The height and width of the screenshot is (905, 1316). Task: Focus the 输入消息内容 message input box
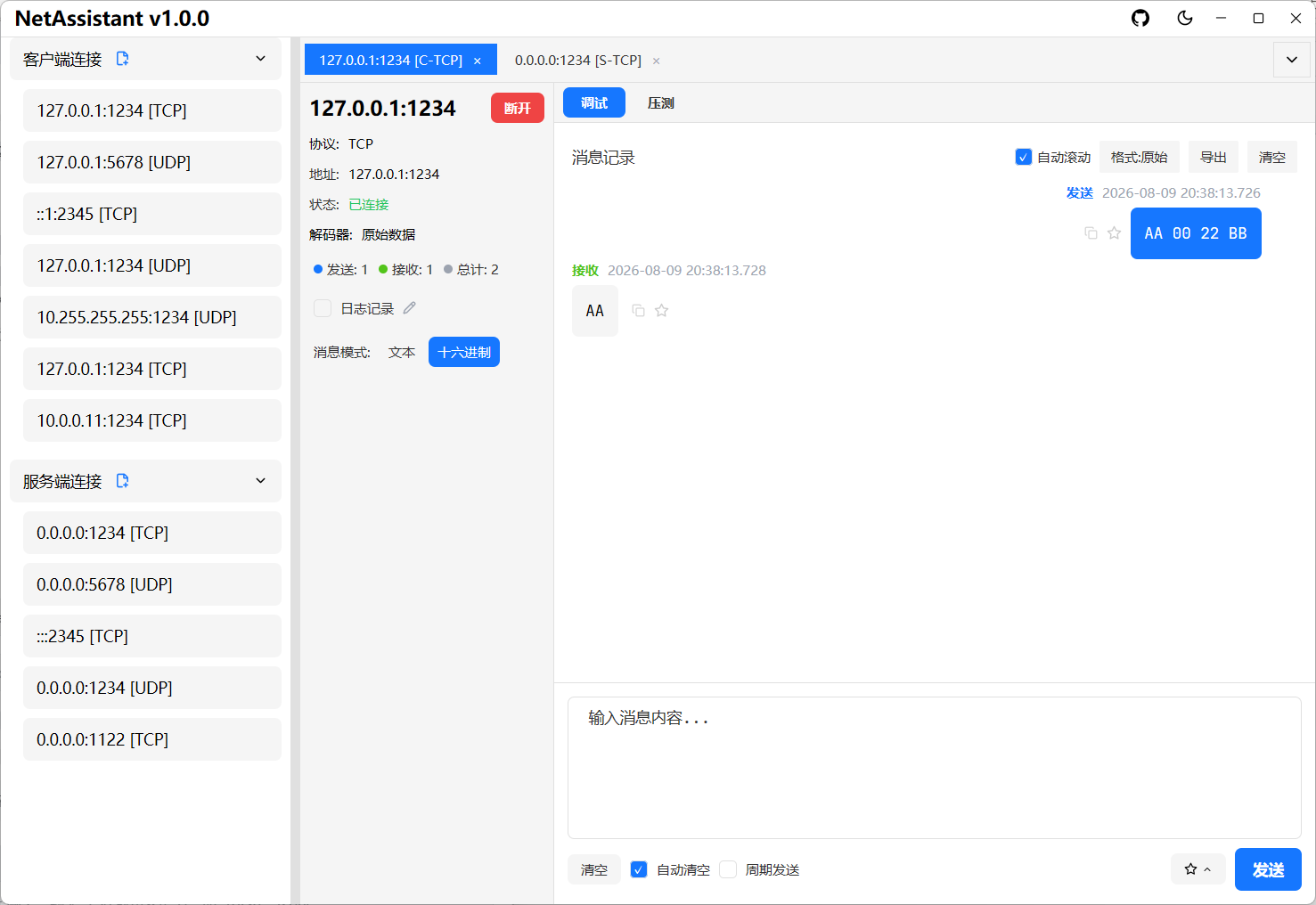click(x=935, y=768)
